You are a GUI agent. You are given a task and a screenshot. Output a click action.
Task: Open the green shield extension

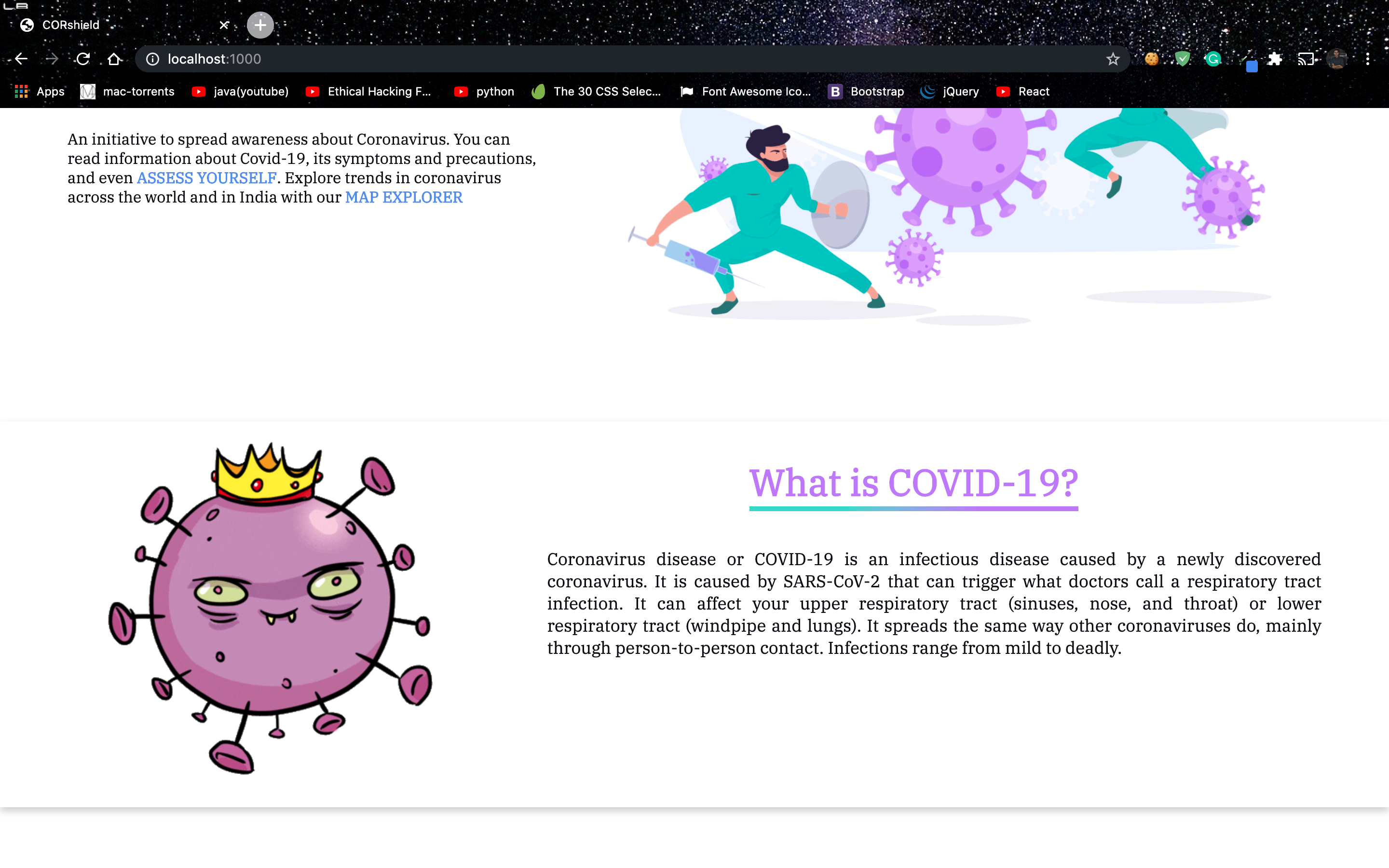tap(1183, 59)
